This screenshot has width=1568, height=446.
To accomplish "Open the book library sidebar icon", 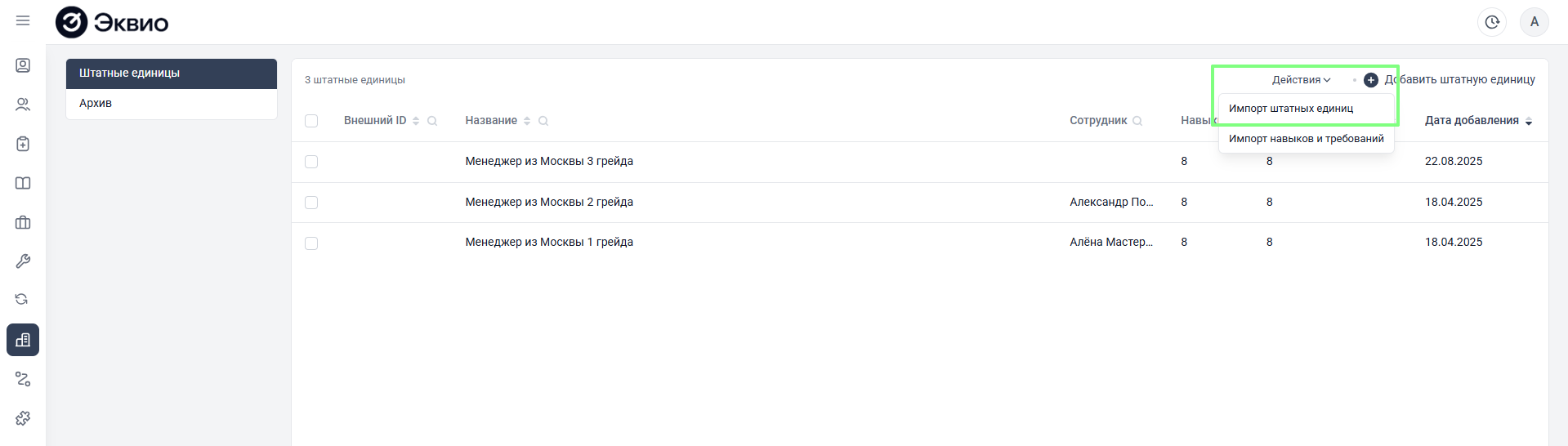I will (23, 183).
